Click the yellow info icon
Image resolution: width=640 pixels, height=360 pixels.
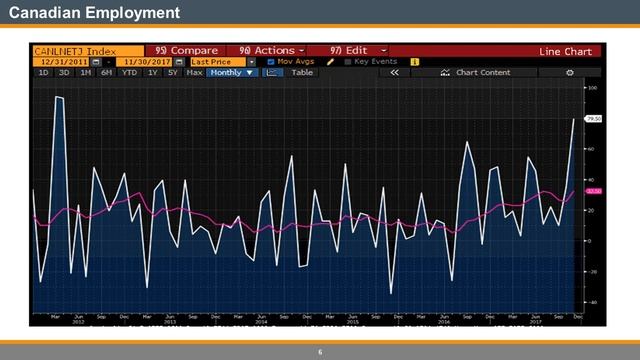[x=415, y=62]
